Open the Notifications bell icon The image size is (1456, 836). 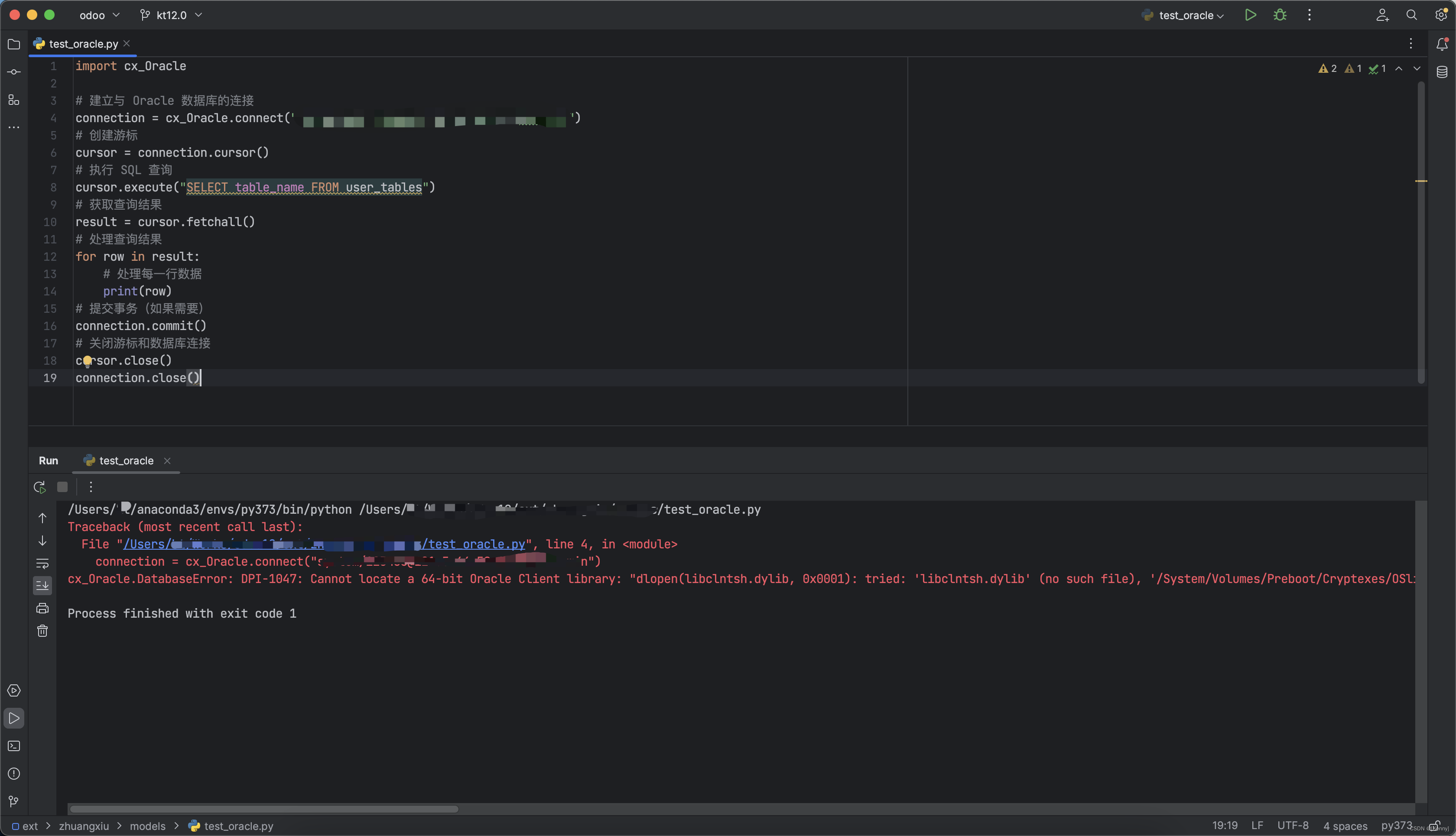(1442, 44)
